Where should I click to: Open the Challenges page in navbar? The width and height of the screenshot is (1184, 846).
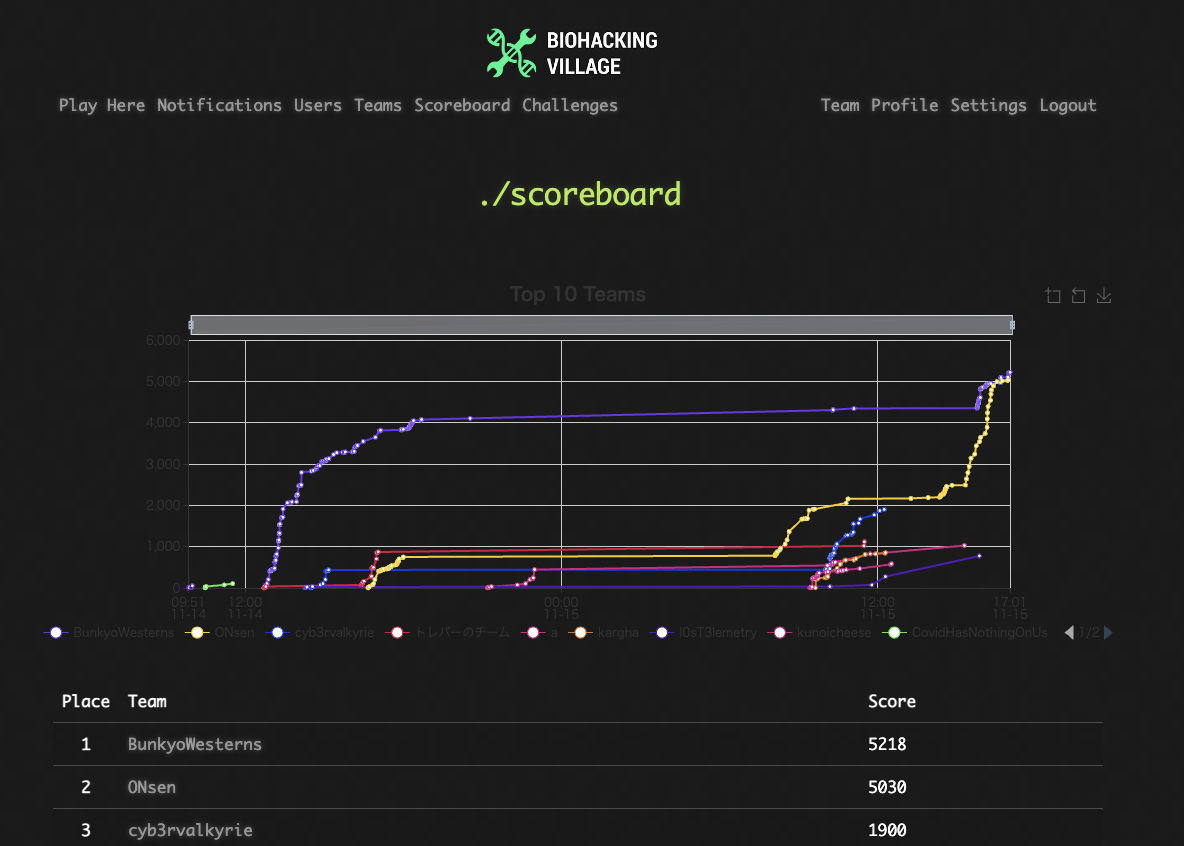(569, 105)
